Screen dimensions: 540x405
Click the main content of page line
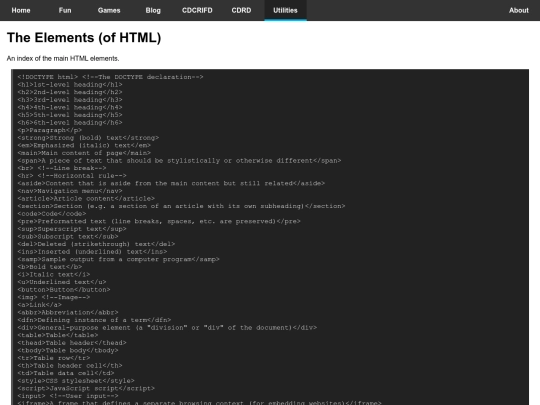84,153
